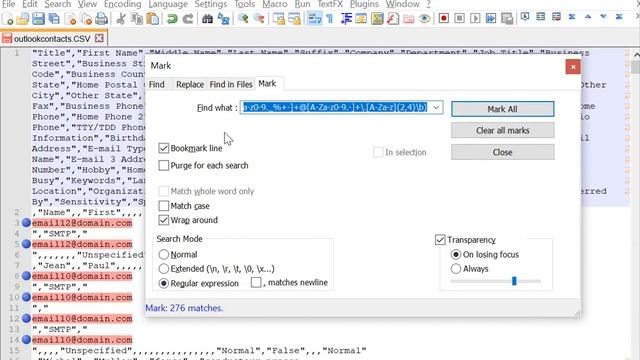This screenshot has width=640, height=360.
Task: Click the Print toolbar icon
Action: click(x=102, y=19)
